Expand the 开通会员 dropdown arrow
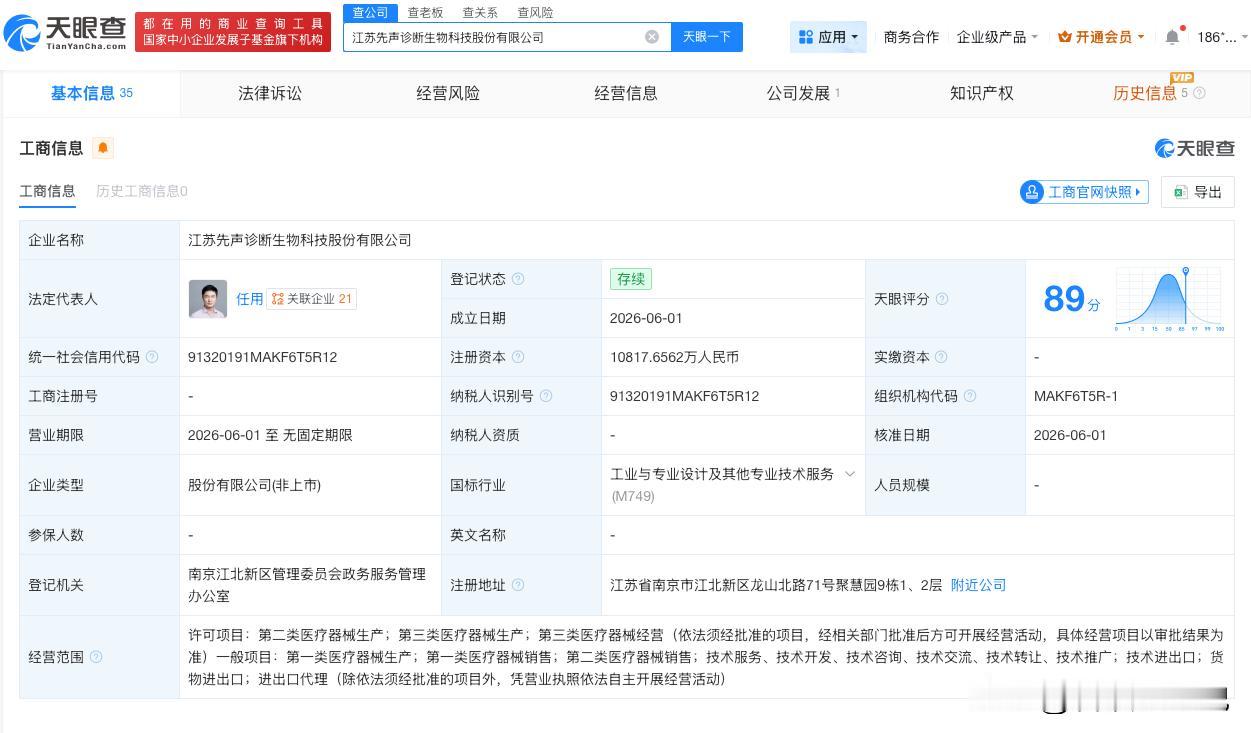1251x733 pixels. coord(1141,37)
